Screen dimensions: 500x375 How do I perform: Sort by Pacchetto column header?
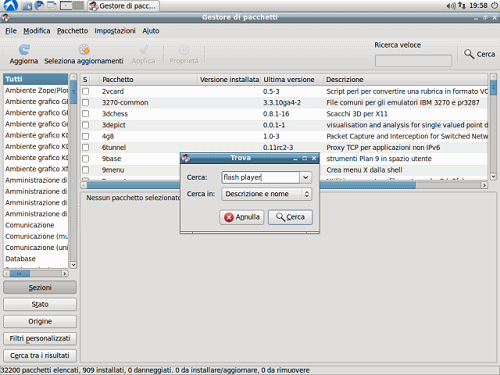148,80
